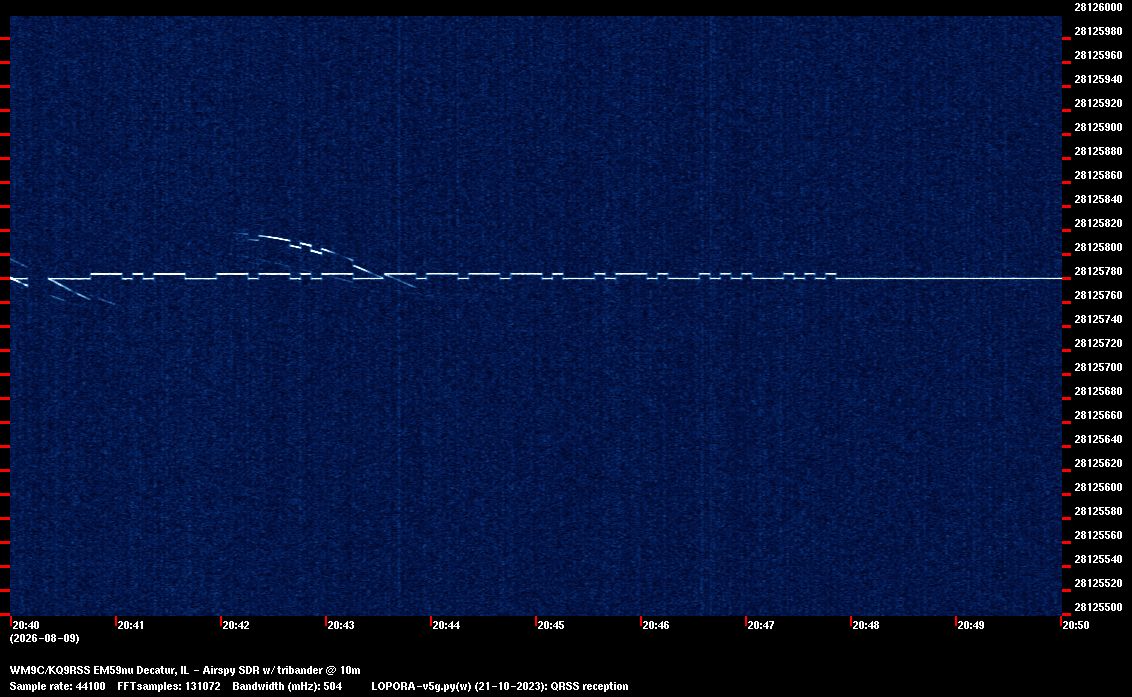Click the 28125820 frequency label
1132x697 pixels.
(1098, 223)
